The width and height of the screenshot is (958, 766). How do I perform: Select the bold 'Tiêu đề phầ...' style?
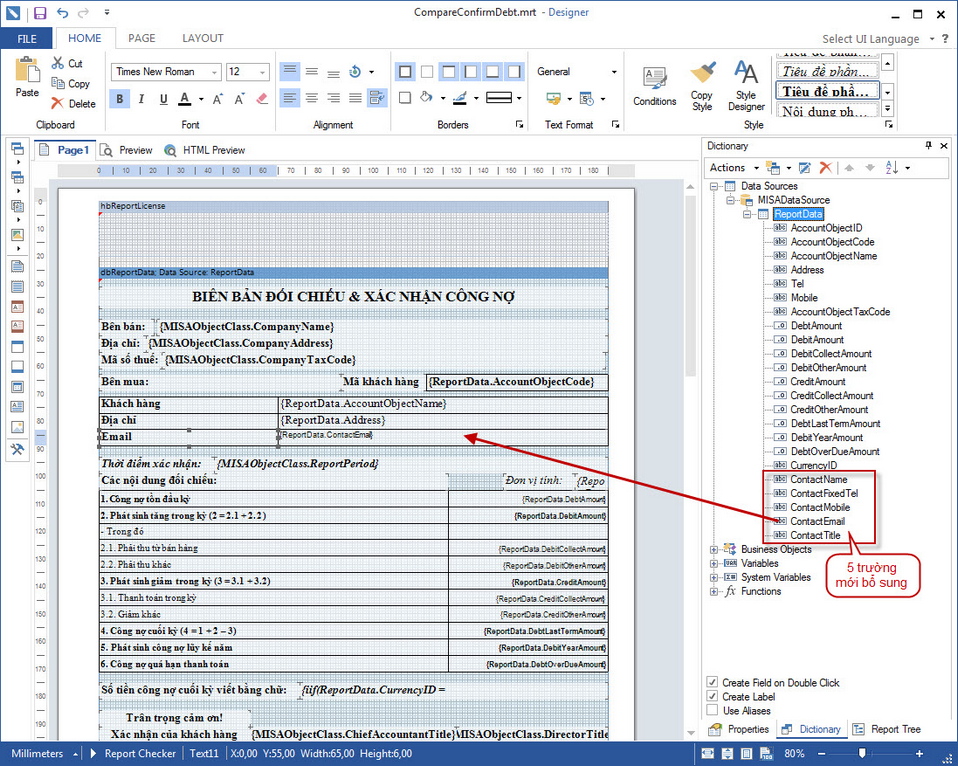[827, 91]
